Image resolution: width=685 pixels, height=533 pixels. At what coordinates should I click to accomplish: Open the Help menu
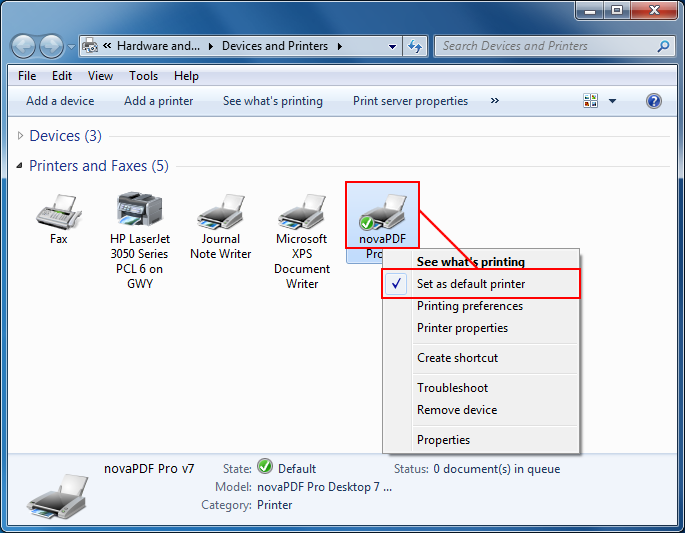point(186,76)
